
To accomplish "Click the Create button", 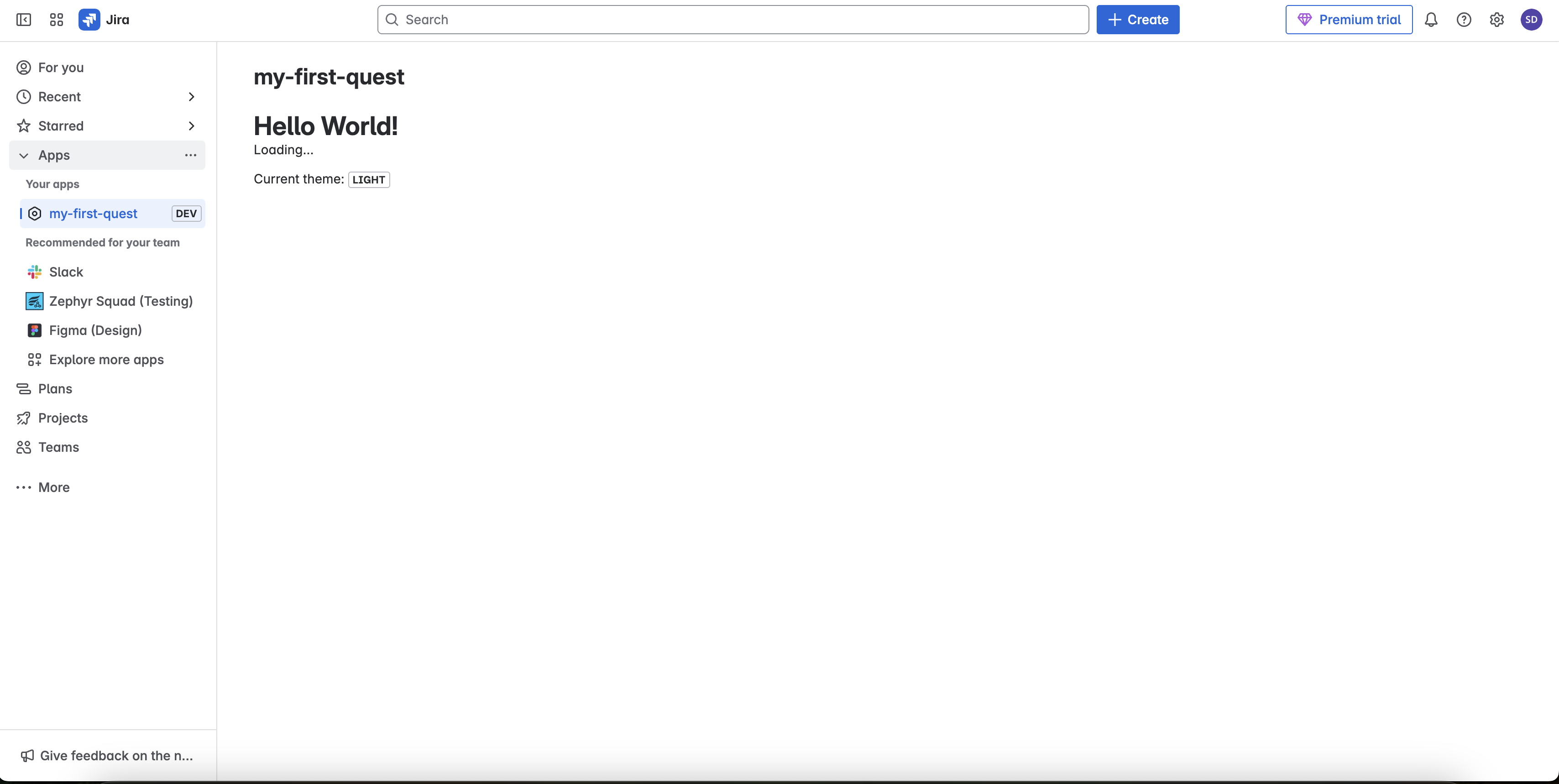I will point(1137,20).
